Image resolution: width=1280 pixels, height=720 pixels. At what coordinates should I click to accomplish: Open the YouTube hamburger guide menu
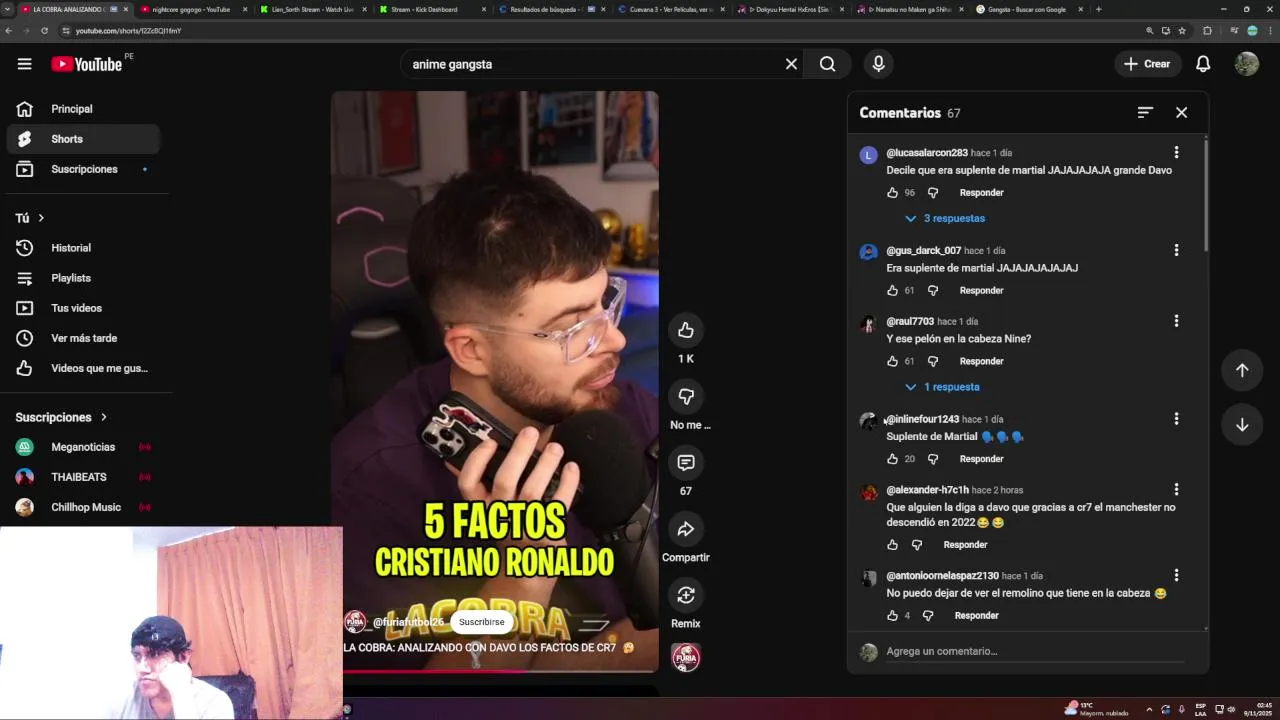coord(24,64)
